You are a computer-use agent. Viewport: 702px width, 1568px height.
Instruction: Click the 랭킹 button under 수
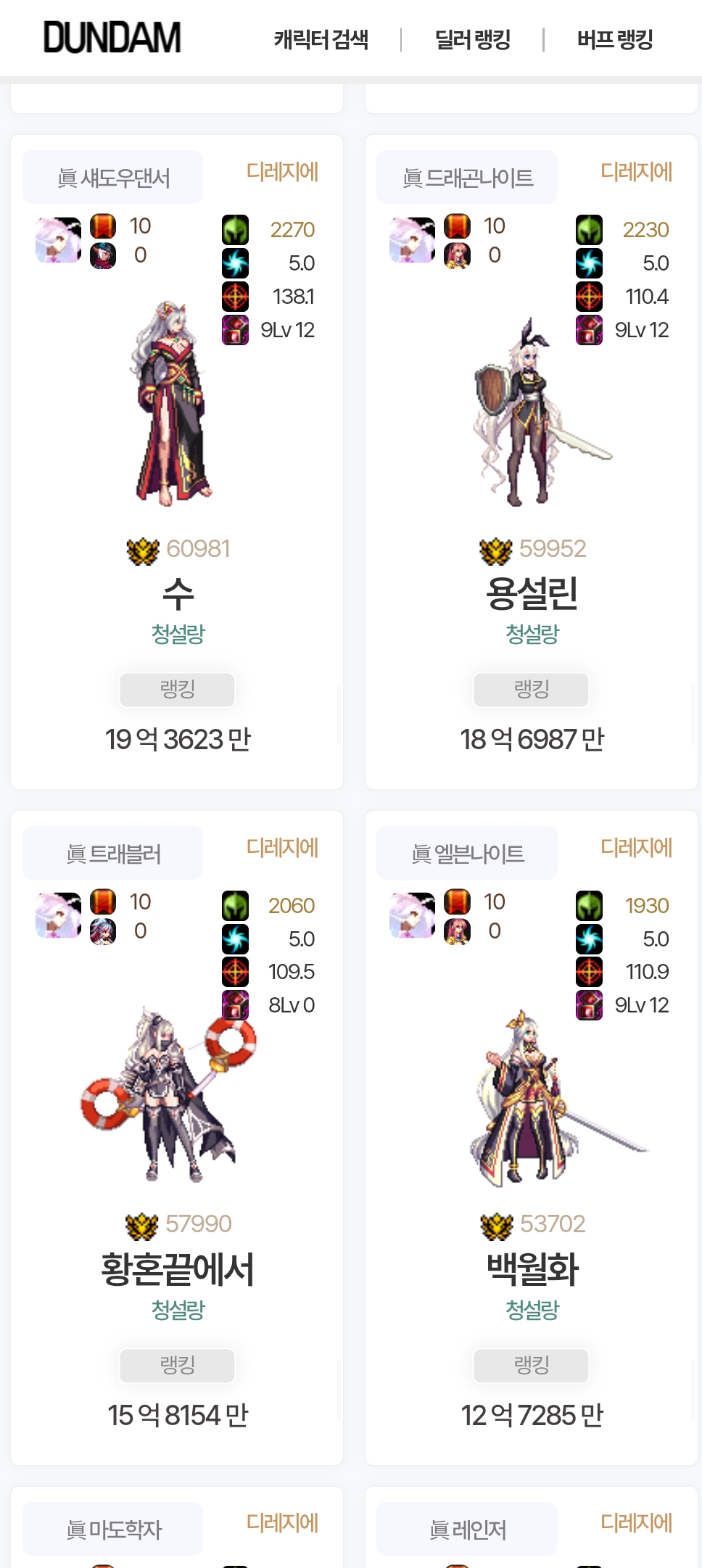pyautogui.click(x=178, y=689)
